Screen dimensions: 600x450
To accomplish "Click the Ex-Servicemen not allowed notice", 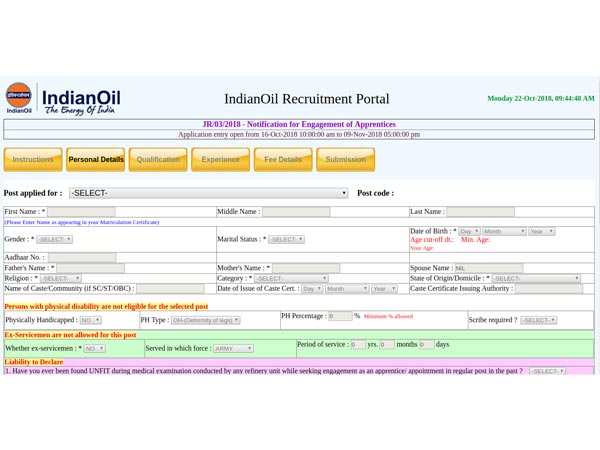I will coord(70,335).
